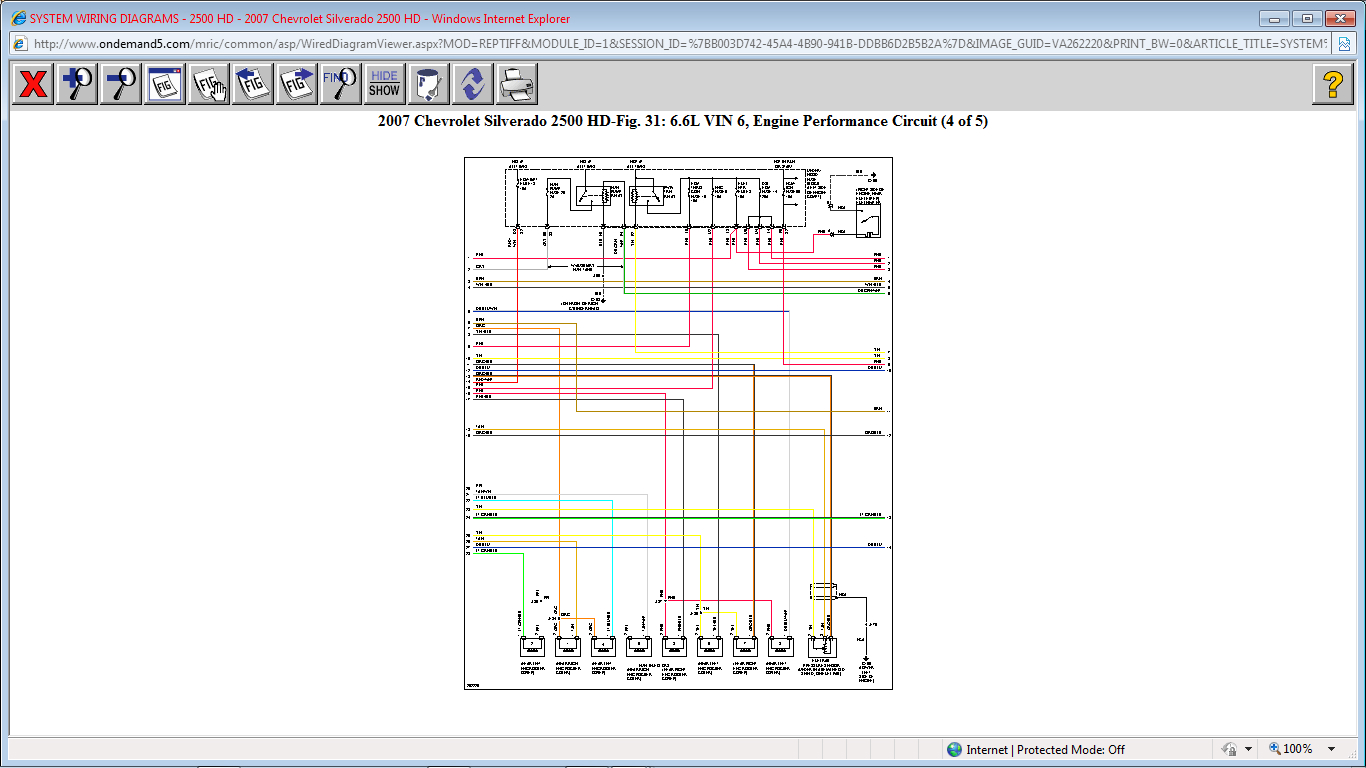
Task: Go to the next figure
Action: [297, 84]
